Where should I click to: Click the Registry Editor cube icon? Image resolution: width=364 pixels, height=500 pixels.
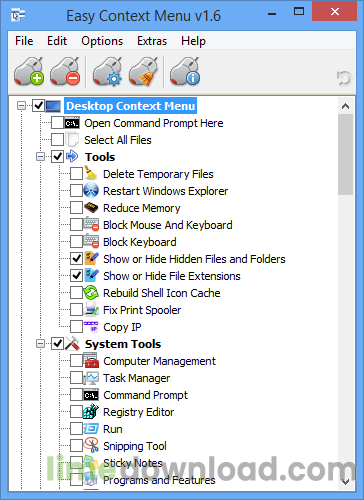[x=91, y=412]
